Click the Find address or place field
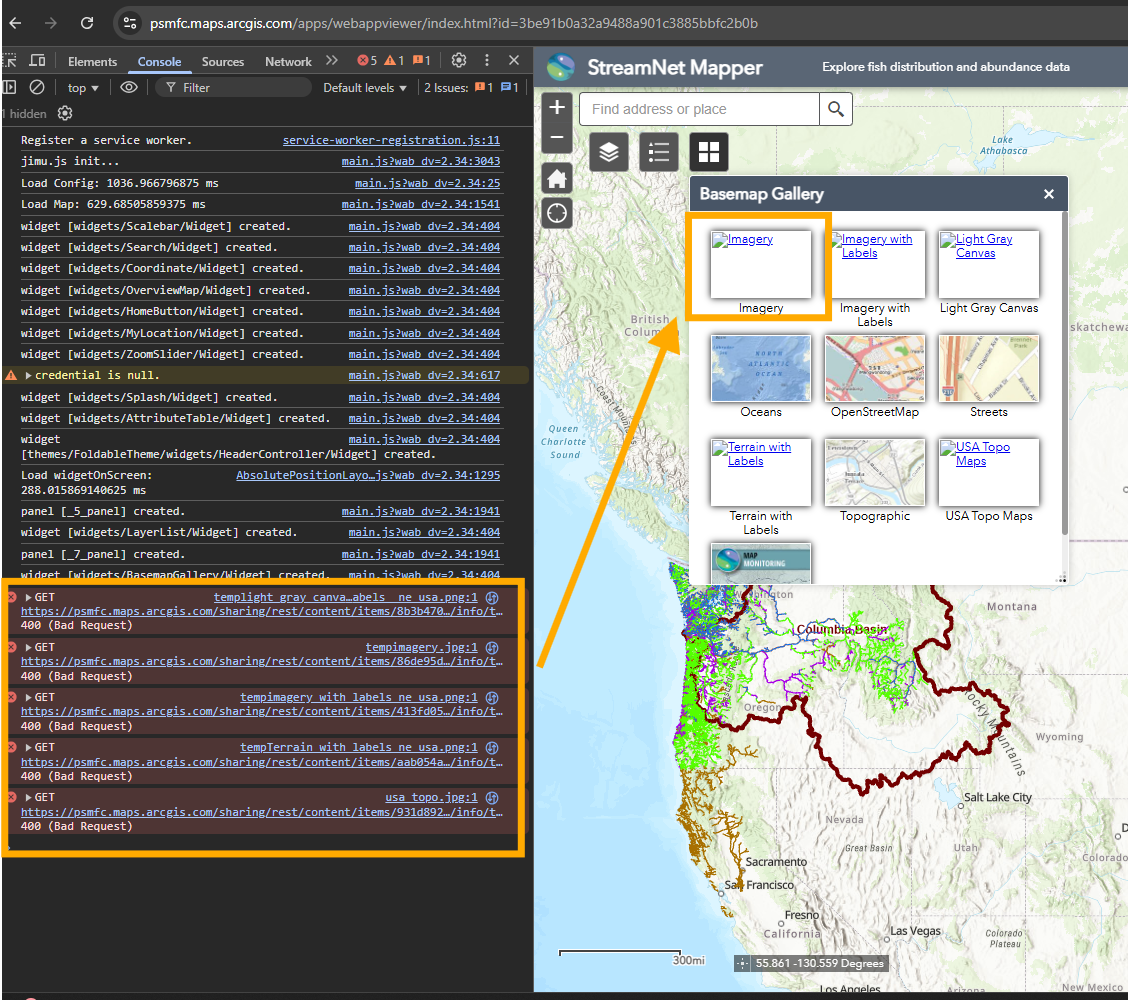The height and width of the screenshot is (1000, 1128). (699, 109)
